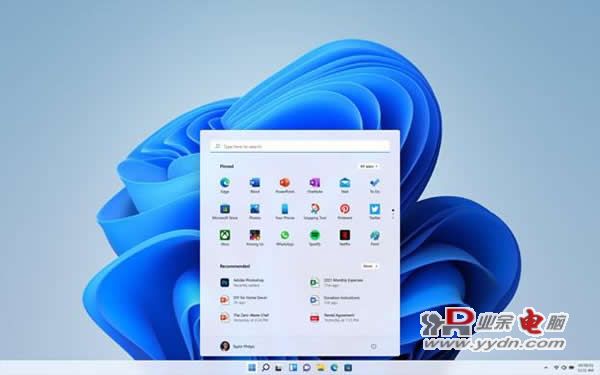The height and width of the screenshot is (375, 600).
Task: Launch the Photos app
Action: click(254, 211)
